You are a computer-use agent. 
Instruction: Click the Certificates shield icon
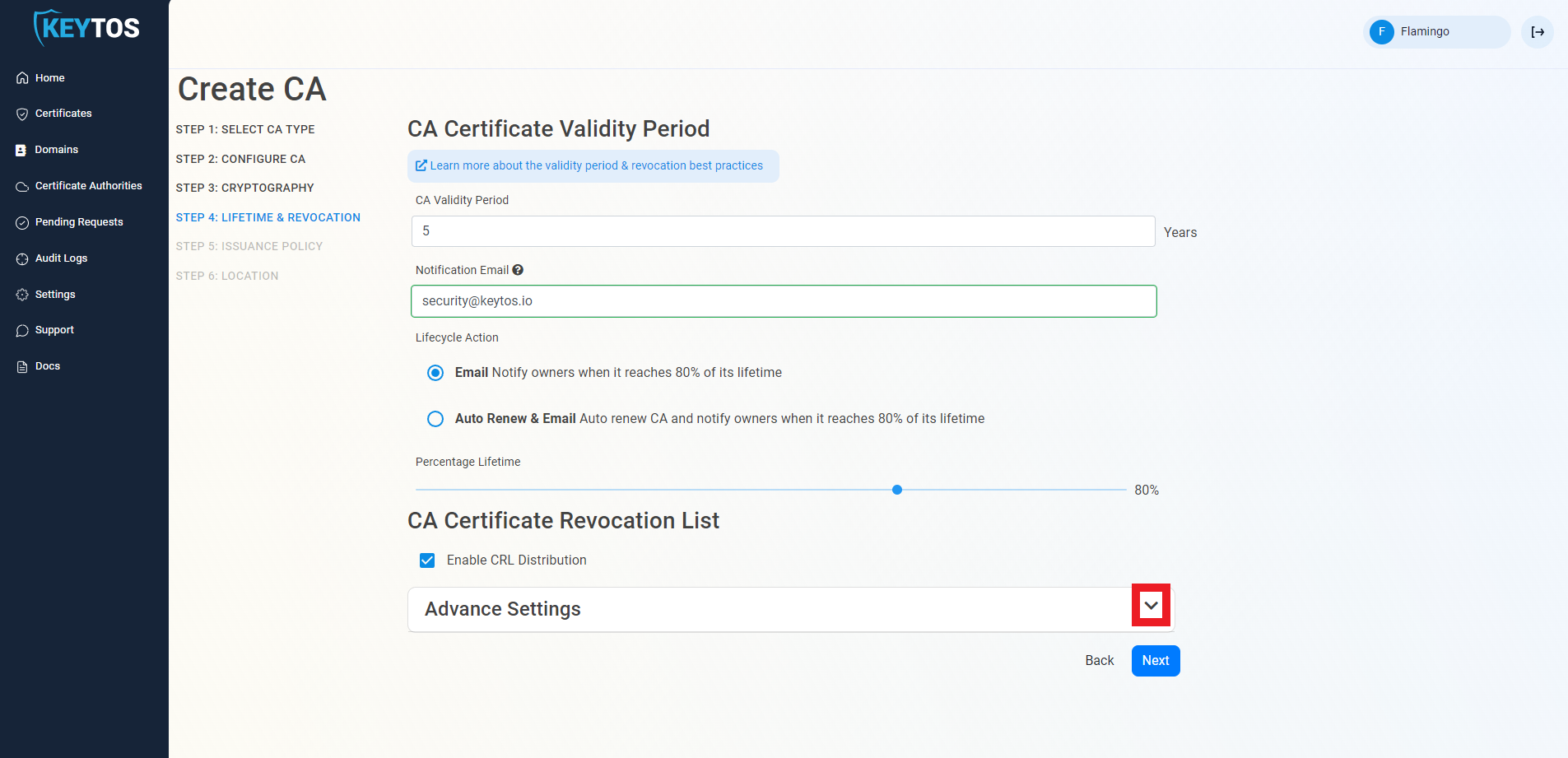click(22, 114)
